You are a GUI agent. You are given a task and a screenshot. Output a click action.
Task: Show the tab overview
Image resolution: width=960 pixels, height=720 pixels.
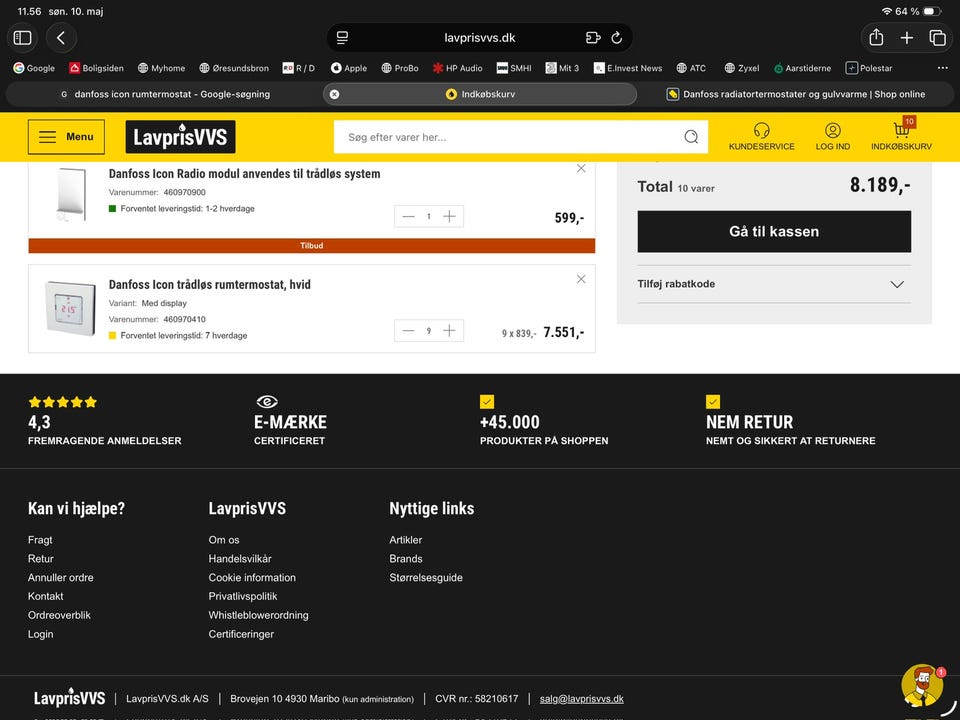pyautogui.click(x=937, y=38)
